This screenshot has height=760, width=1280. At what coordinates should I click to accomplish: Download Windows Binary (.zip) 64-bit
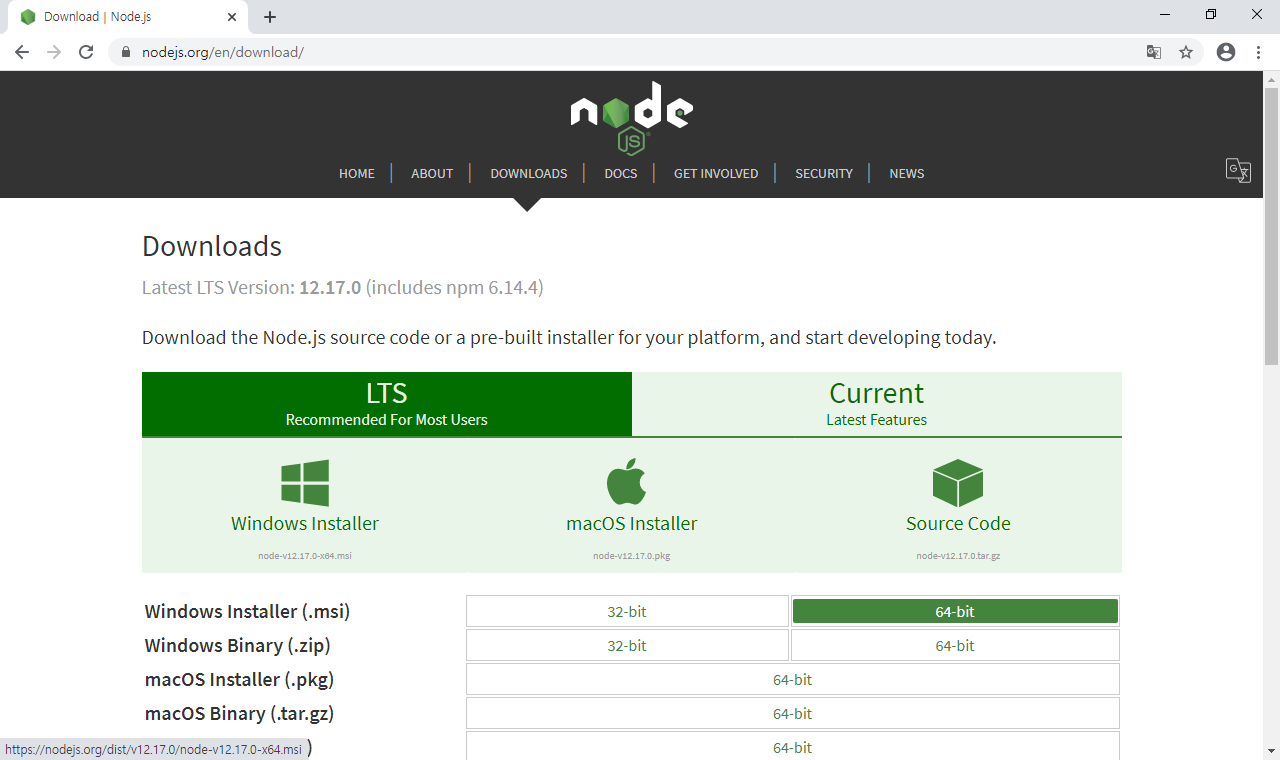point(955,646)
